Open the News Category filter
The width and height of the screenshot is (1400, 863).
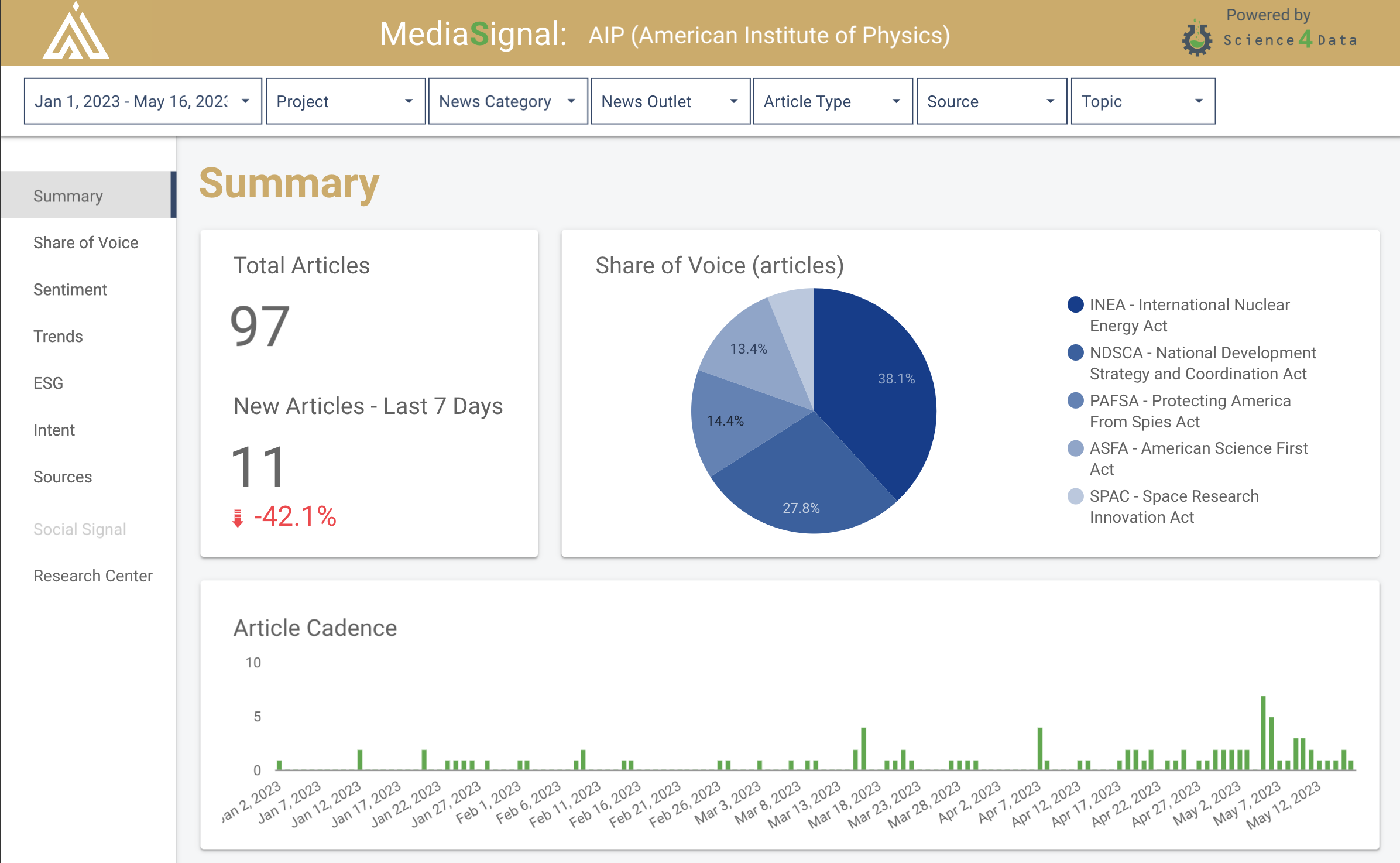[508, 101]
